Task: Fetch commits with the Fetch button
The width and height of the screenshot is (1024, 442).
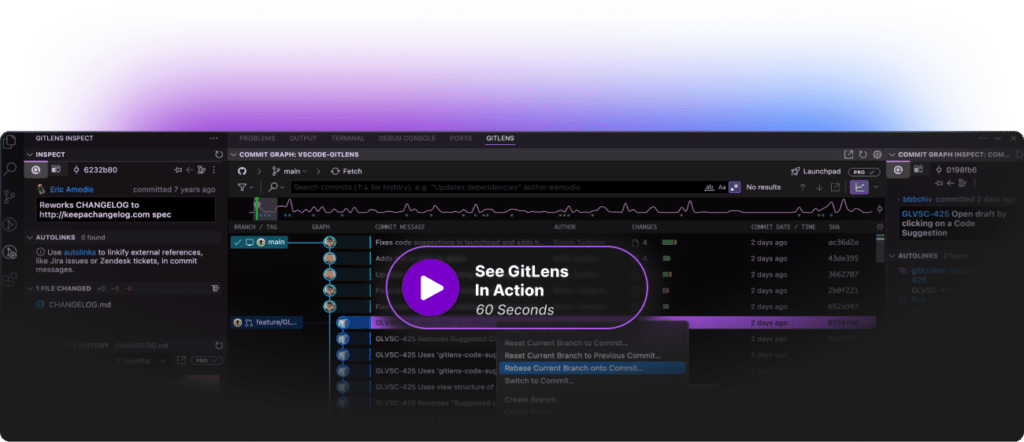Action: tap(346, 171)
